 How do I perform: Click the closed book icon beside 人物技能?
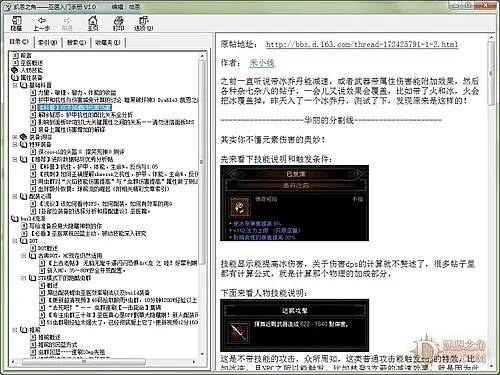pyautogui.click(x=15, y=70)
